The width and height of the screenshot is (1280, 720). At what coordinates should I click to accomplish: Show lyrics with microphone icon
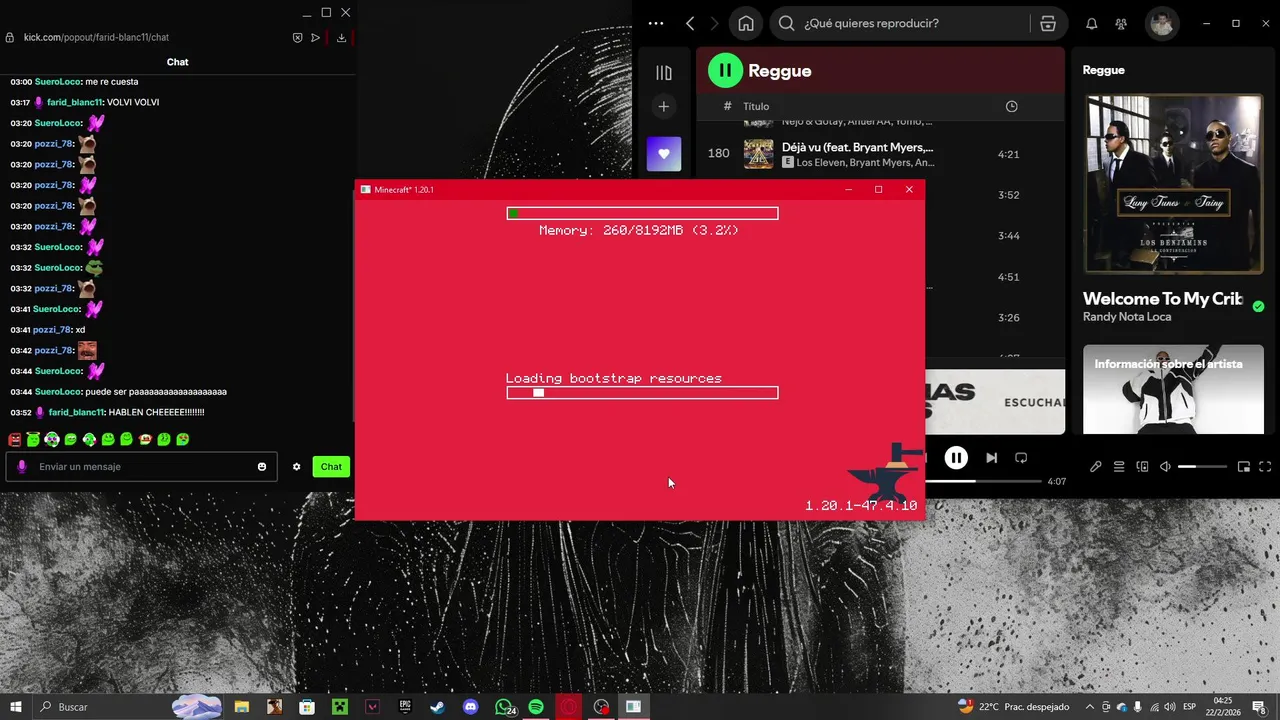1096,467
